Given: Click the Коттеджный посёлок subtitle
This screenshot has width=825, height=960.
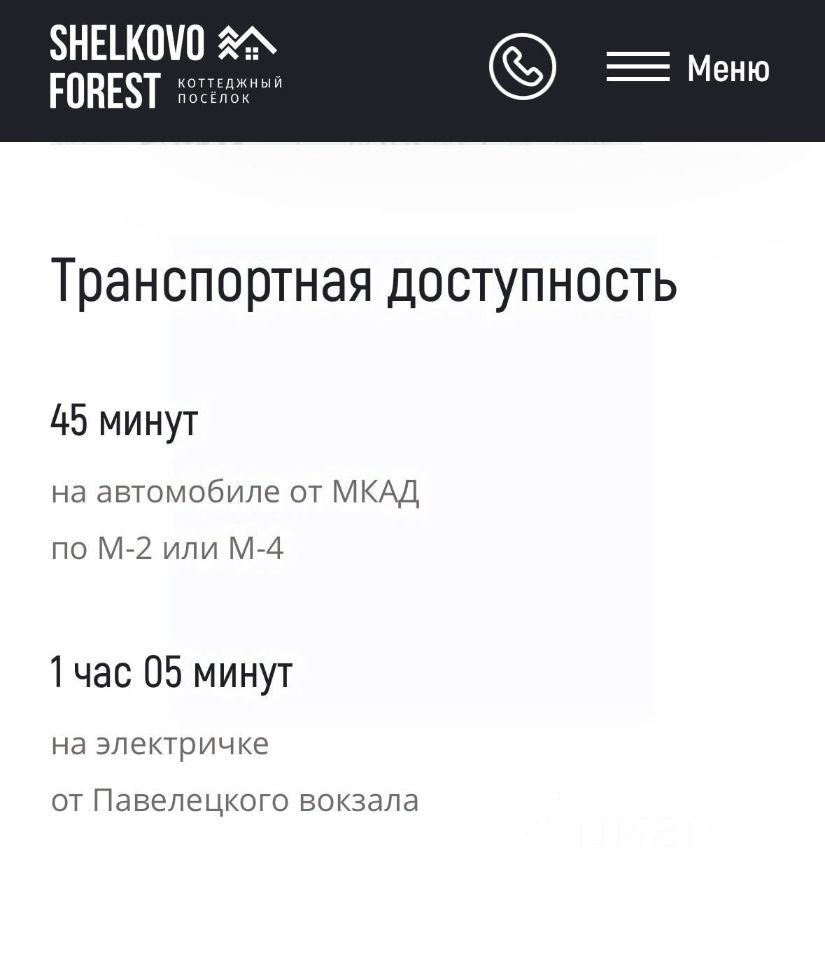Looking at the screenshot, I should (x=230, y=91).
